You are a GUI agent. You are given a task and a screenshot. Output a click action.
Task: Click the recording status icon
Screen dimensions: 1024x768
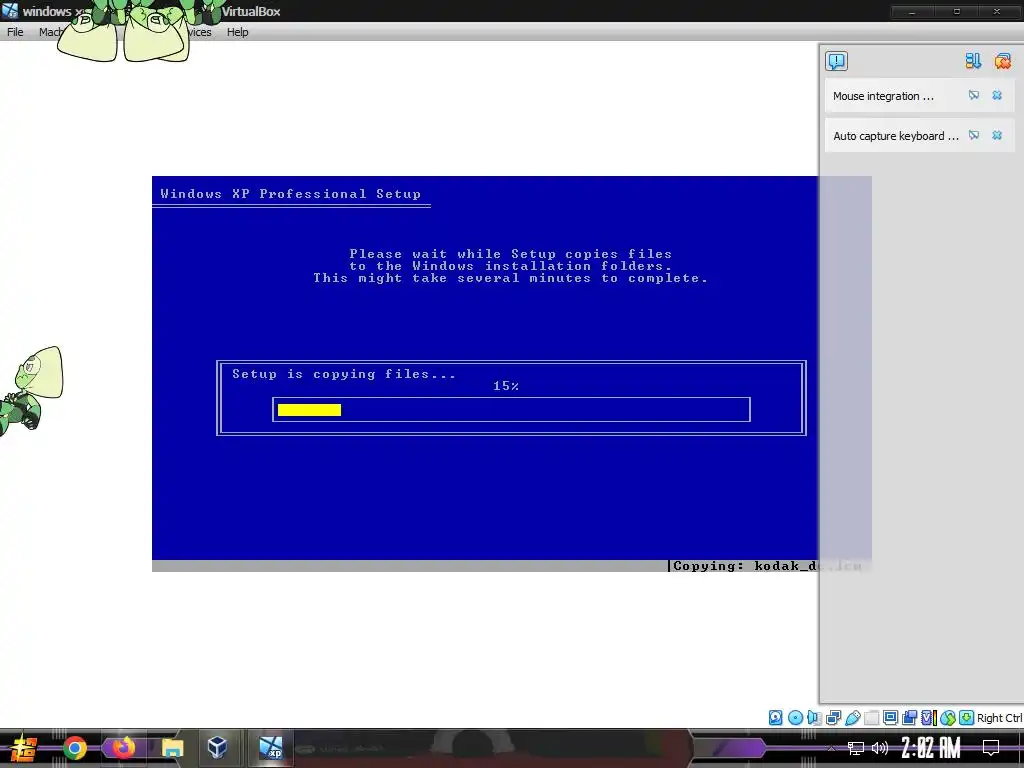909,718
